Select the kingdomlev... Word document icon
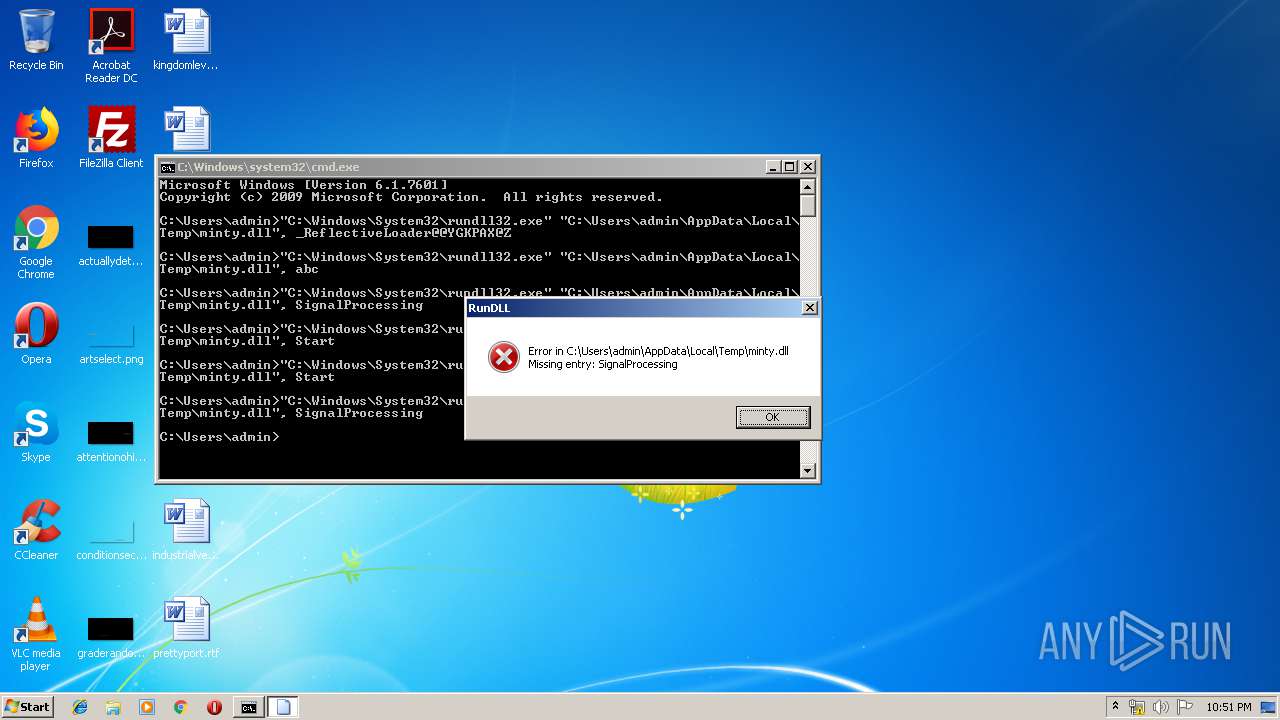1280x720 pixels. coord(186,40)
